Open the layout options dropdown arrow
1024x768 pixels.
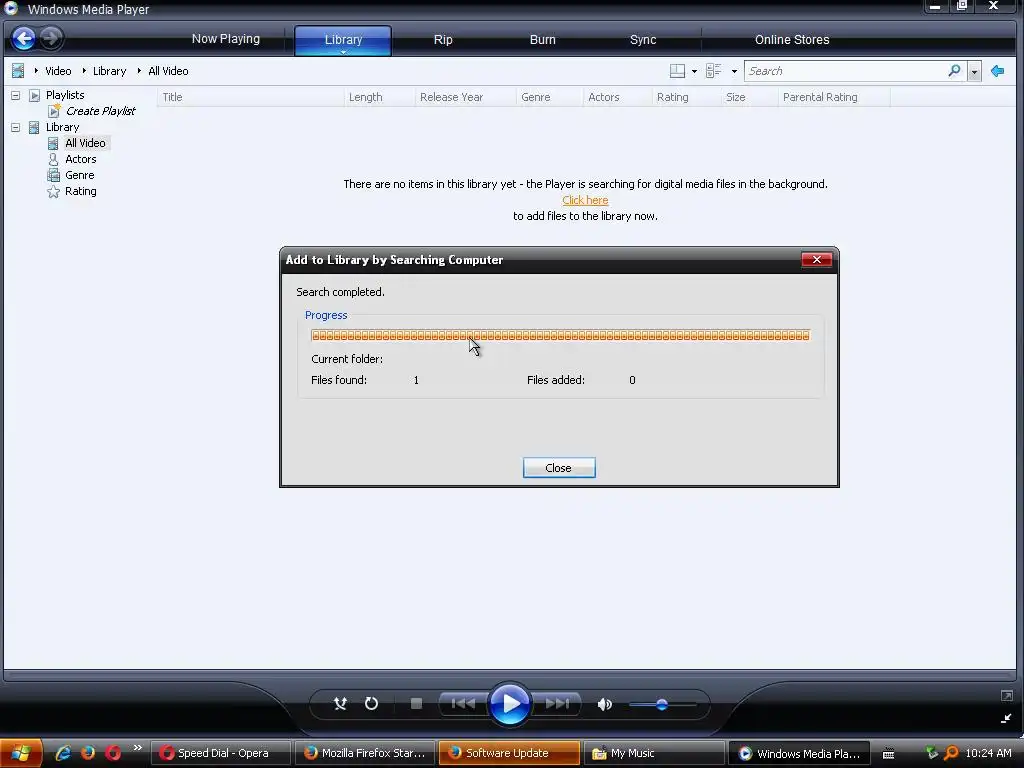click(694, 71)
